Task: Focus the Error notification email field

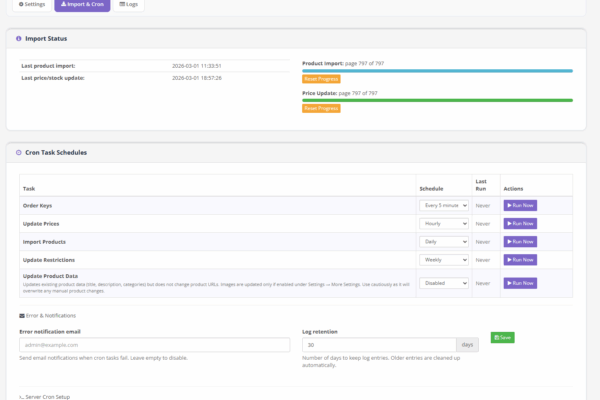Action: (154, 345)
